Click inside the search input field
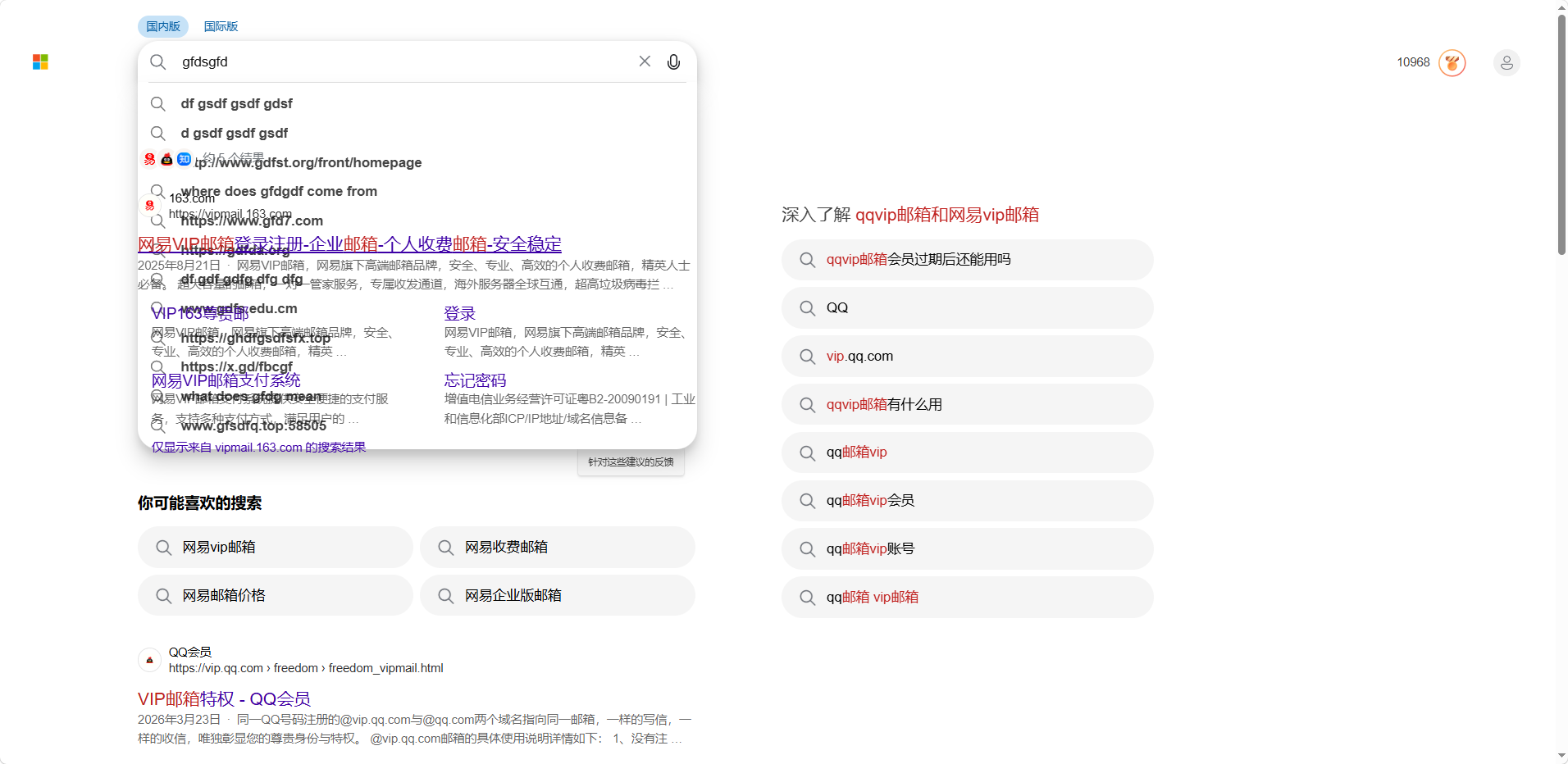The width and height of the screenshot is (1568, 764). (x=403, y=62)
